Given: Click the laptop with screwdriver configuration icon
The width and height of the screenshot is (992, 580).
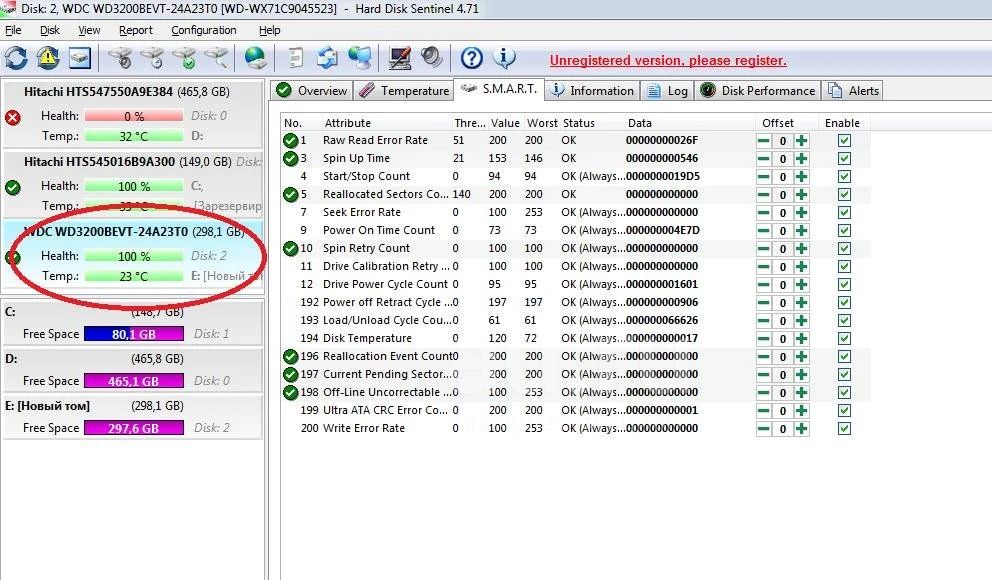Looking at the screenshot, I should 400,58.
